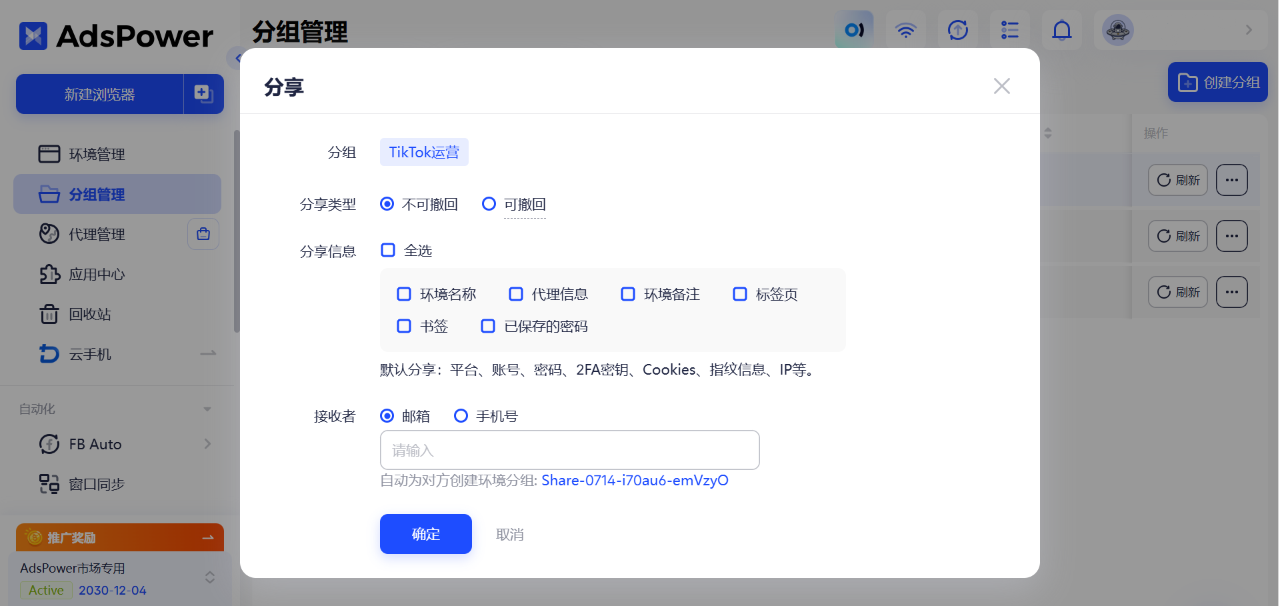Open the task list icon in header
The height and width of the screenshot is (606, 1279).
click(1010, 30)
